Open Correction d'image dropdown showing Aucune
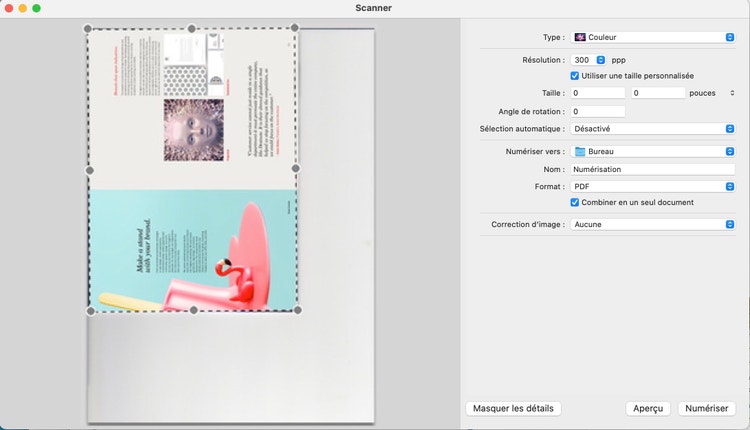750x430 pixels. click(652, 224)
